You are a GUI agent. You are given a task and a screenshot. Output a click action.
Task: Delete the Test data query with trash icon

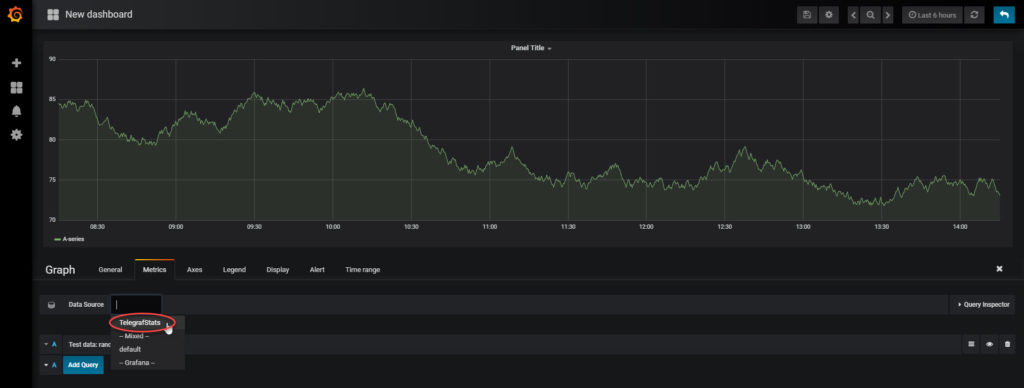[1008, 344]
